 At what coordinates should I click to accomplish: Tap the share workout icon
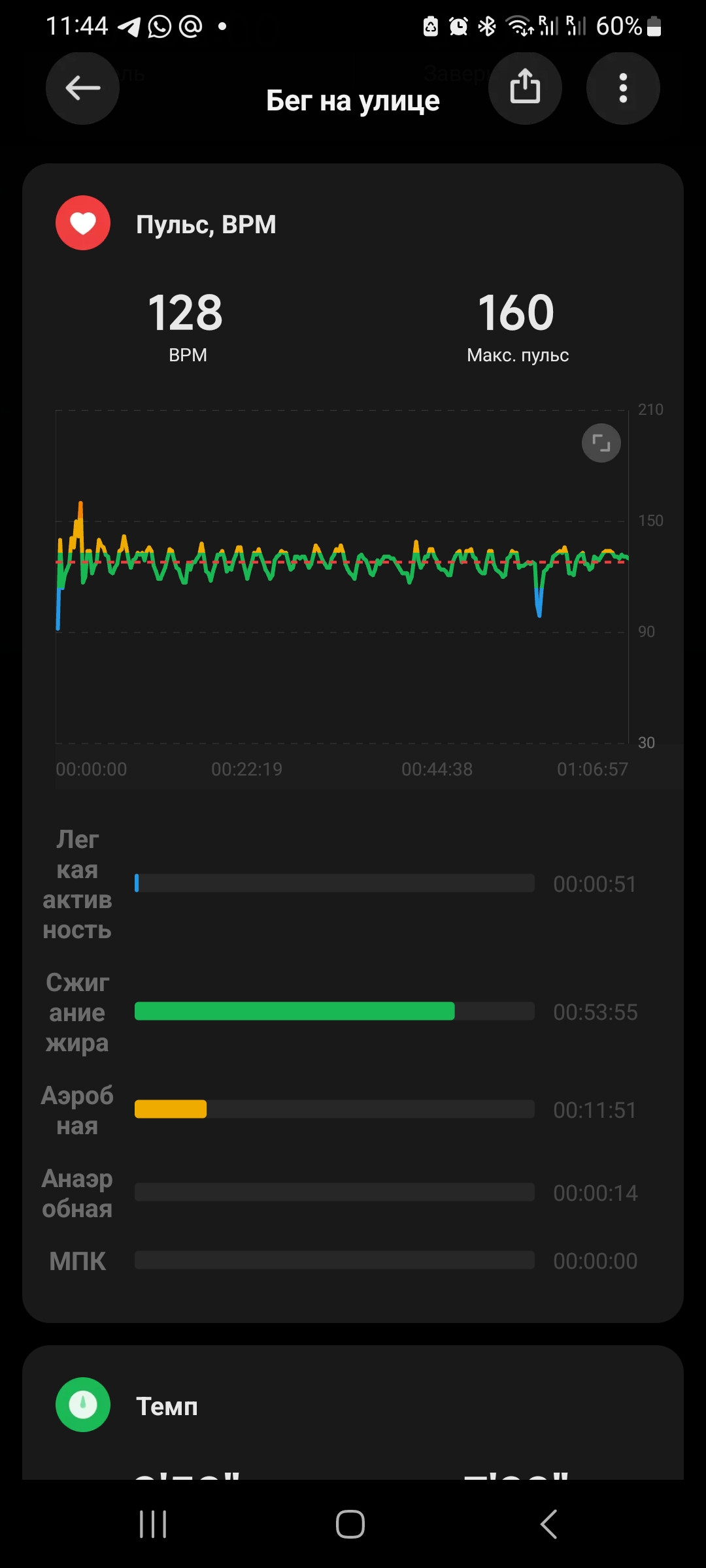click(525, 88)
